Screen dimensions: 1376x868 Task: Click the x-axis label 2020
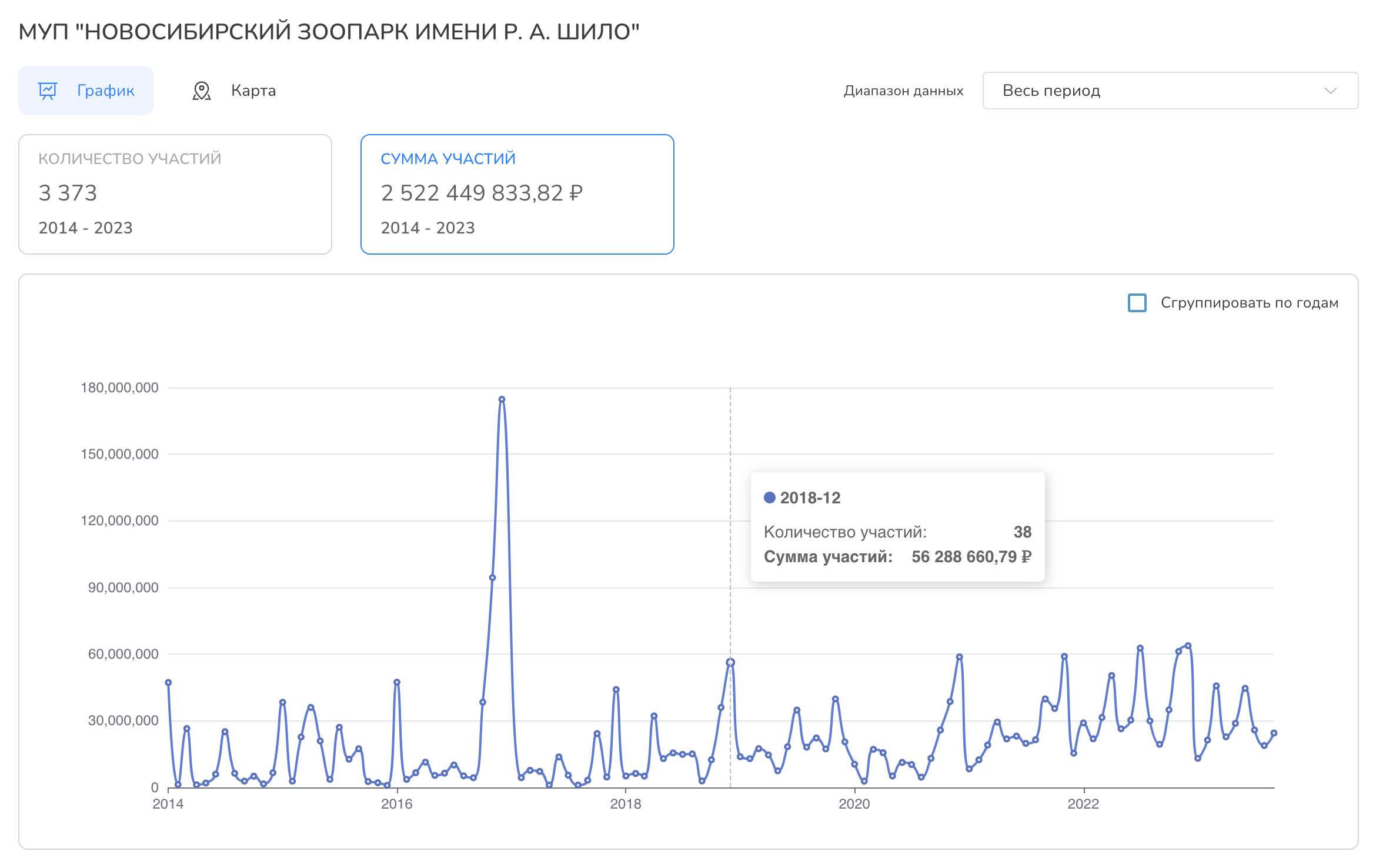854,804
